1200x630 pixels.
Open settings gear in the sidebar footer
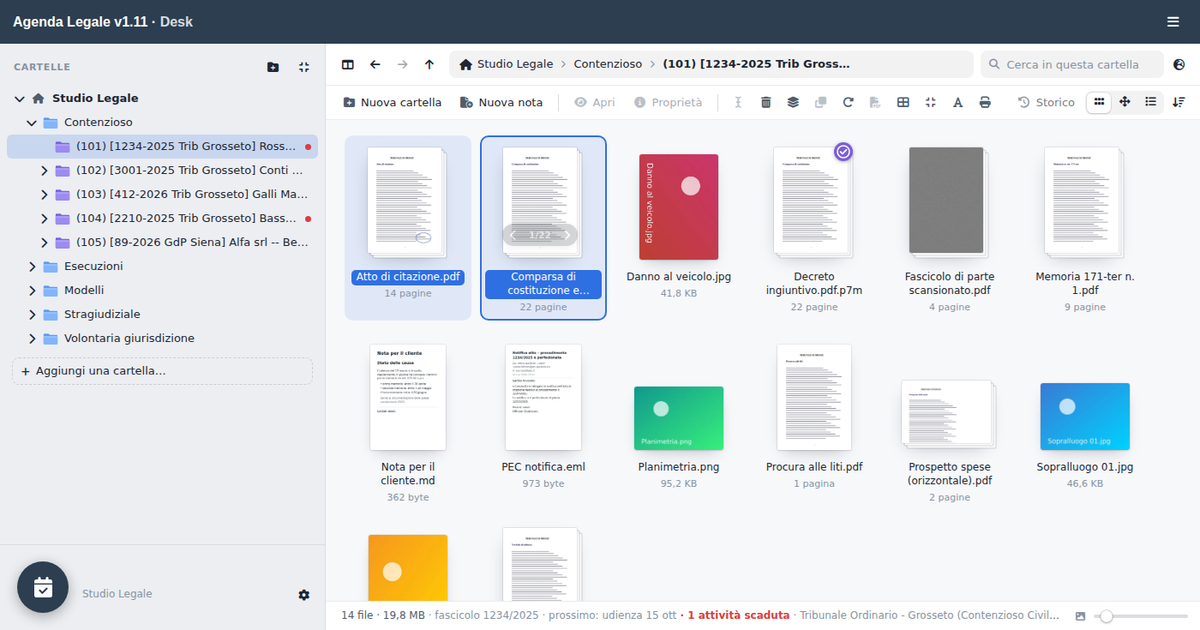point(304,594)
